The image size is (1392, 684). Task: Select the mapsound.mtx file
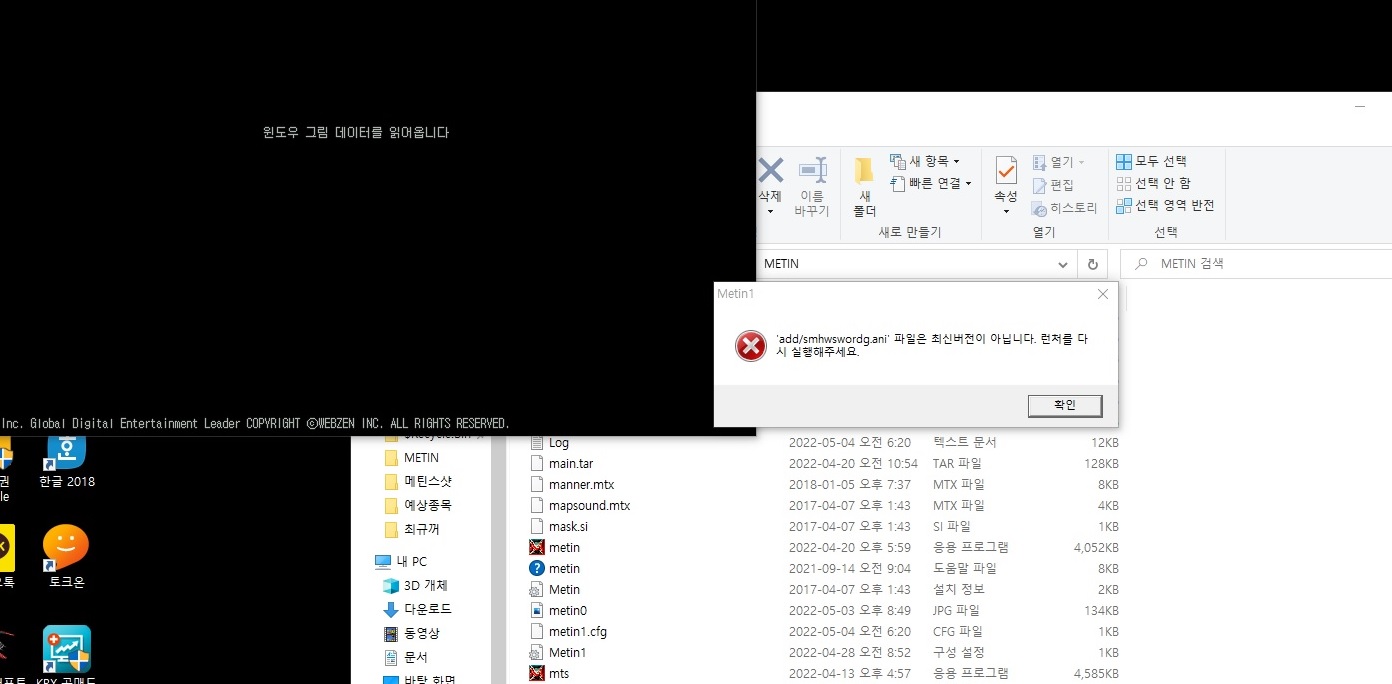pyautogui.click(x=589, y=505)
